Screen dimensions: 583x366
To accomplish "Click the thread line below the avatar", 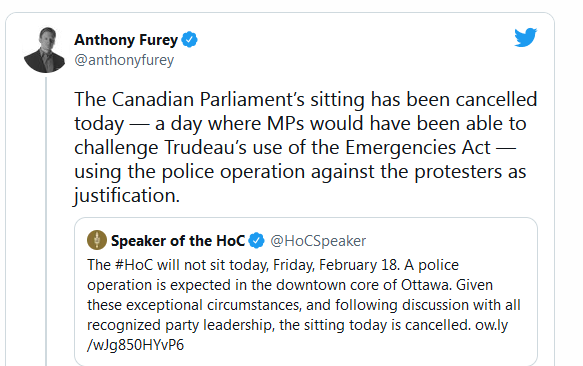I will (x=46, y=221).
